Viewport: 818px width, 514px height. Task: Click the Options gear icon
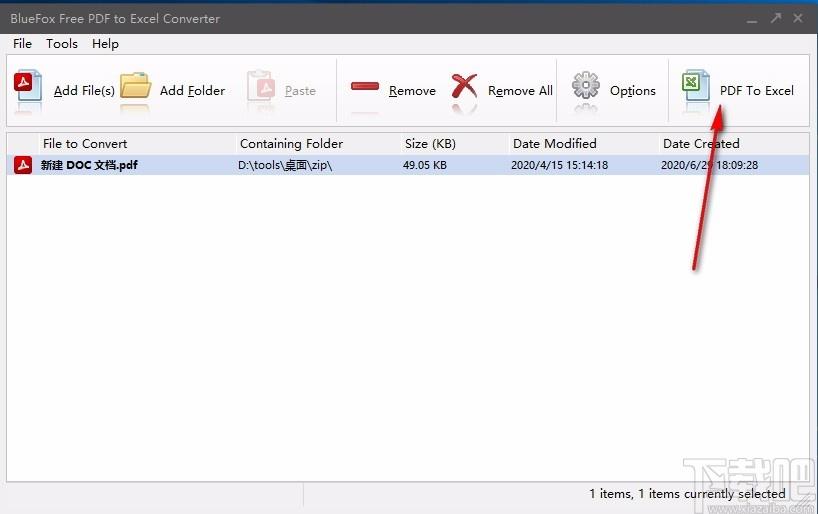click(x=586, y=86)
